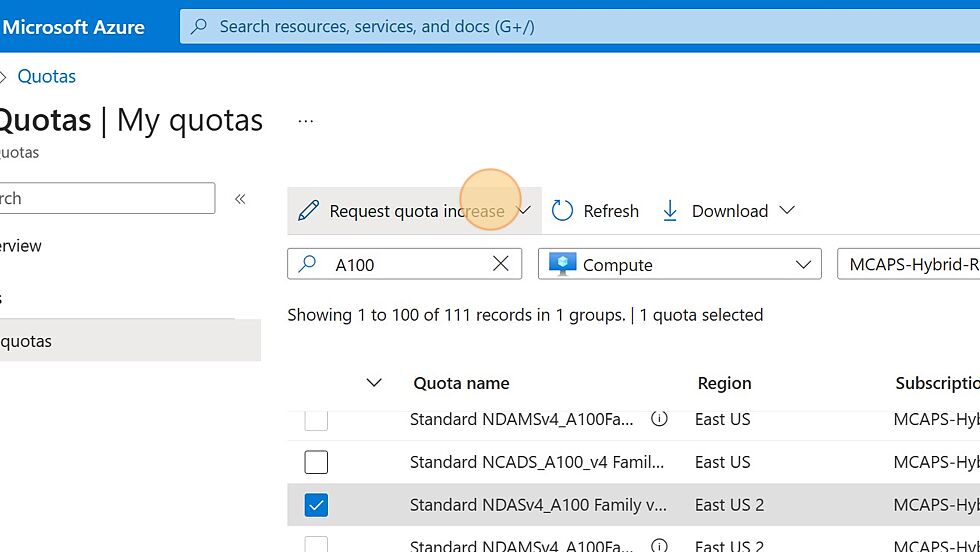Image resolution: width=980 pixels, height=552 pixels.
Task: Open the Compute provider dropdown
Action: click(x=679, y=264)
